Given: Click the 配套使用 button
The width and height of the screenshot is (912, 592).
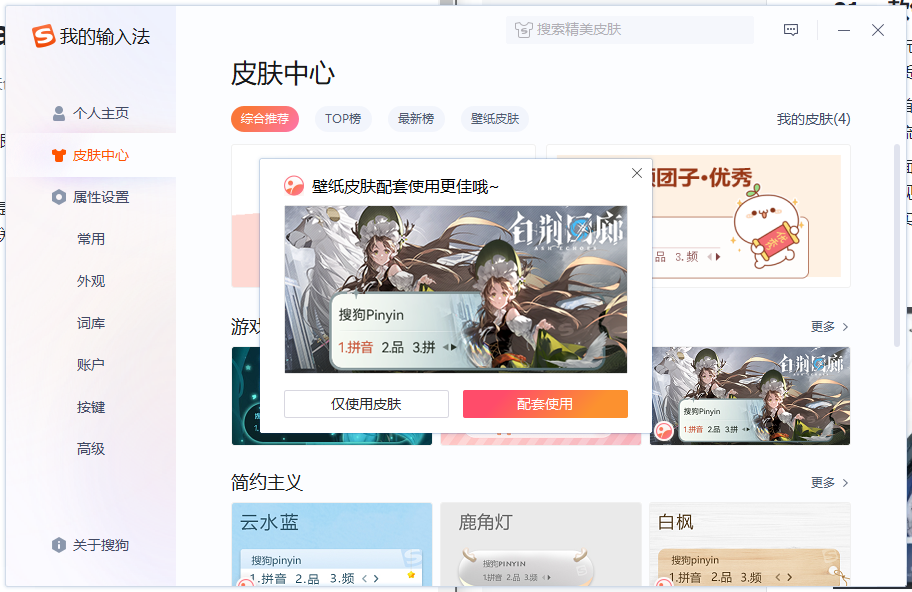Looking at the screenshot, I should 545,404.
